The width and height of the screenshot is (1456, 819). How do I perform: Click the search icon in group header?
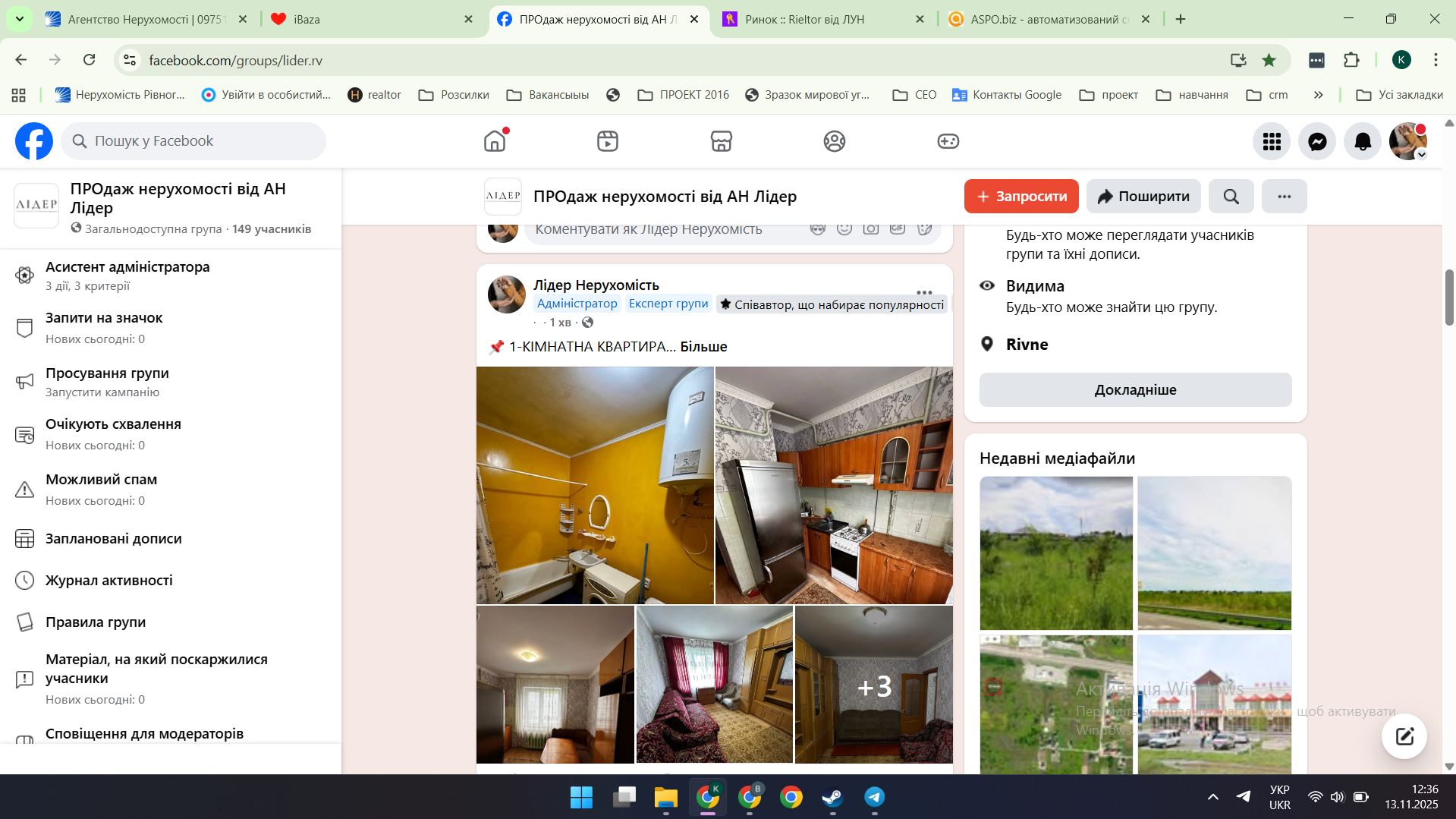click(x=1231, y=197)
